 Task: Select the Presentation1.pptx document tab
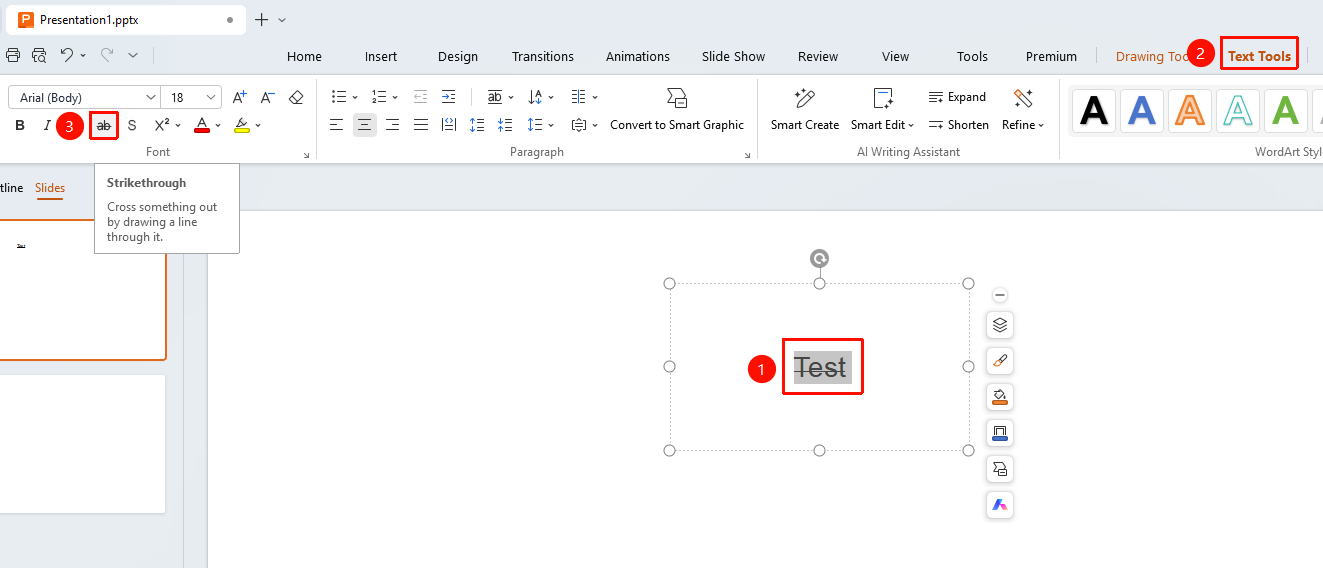(125, 19)
